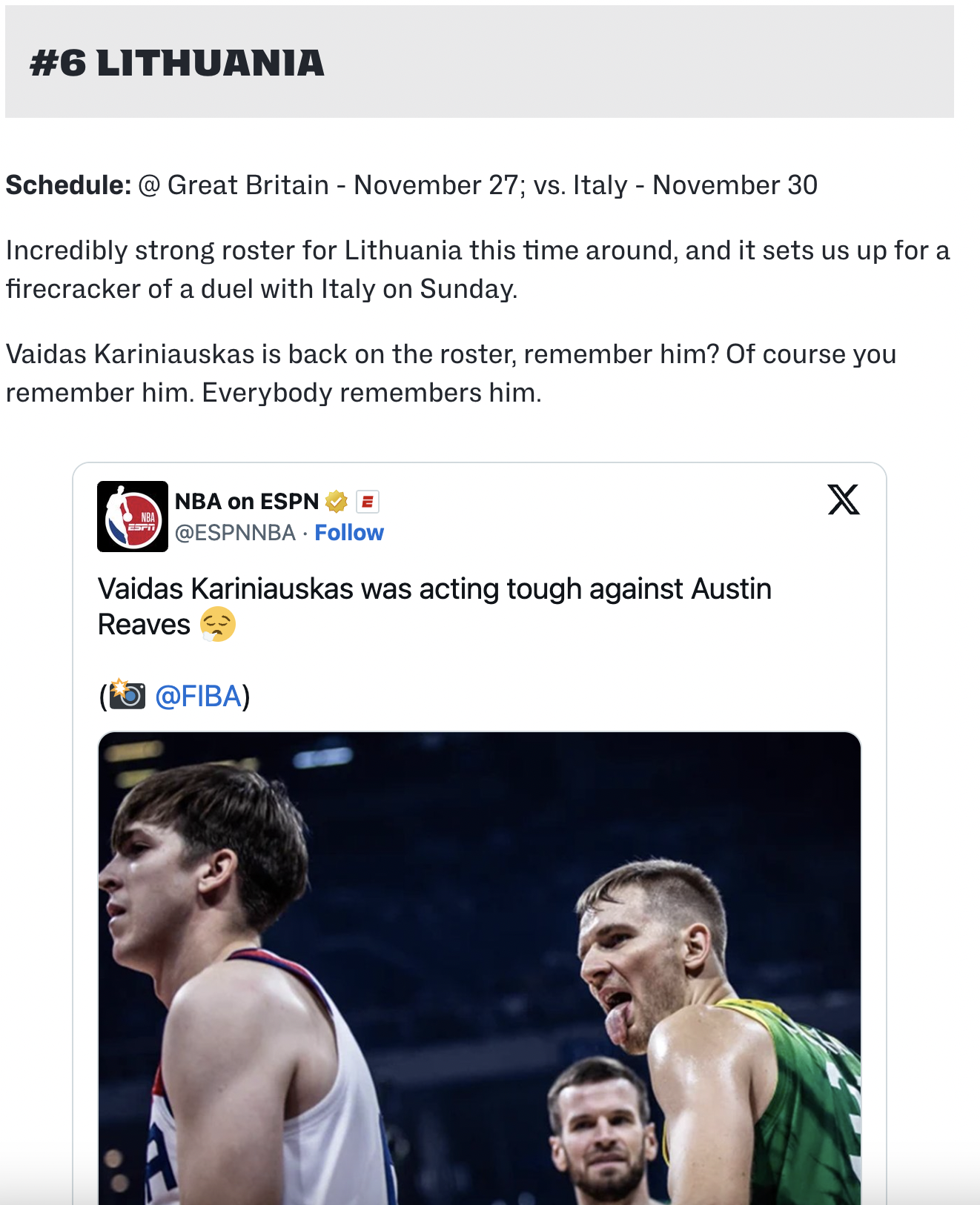Click the "Everybody remembers him" sentence
Screen dimensions: 980x1205
coord(371,393)
